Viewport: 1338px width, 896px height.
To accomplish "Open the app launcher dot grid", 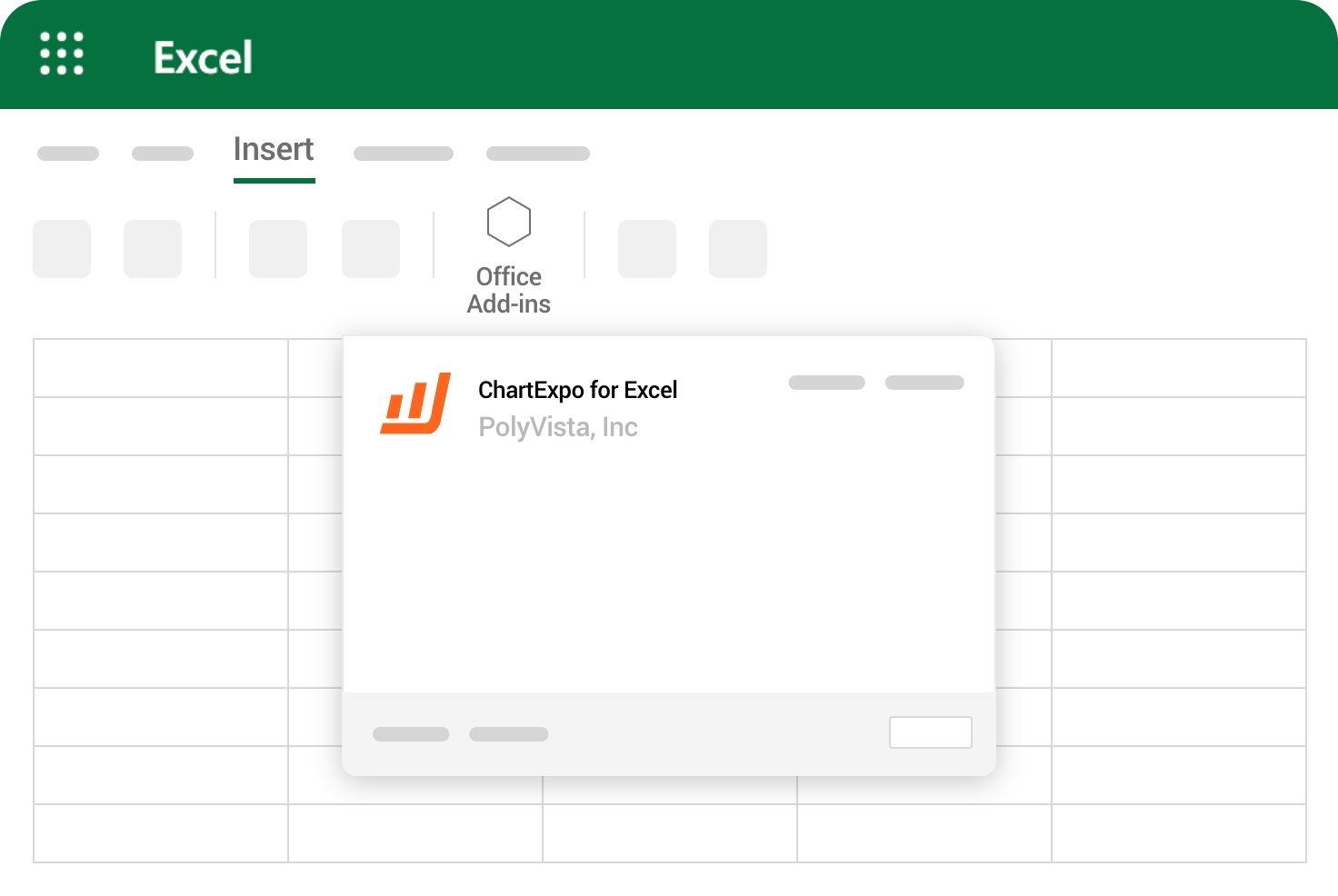I will 62,54.
